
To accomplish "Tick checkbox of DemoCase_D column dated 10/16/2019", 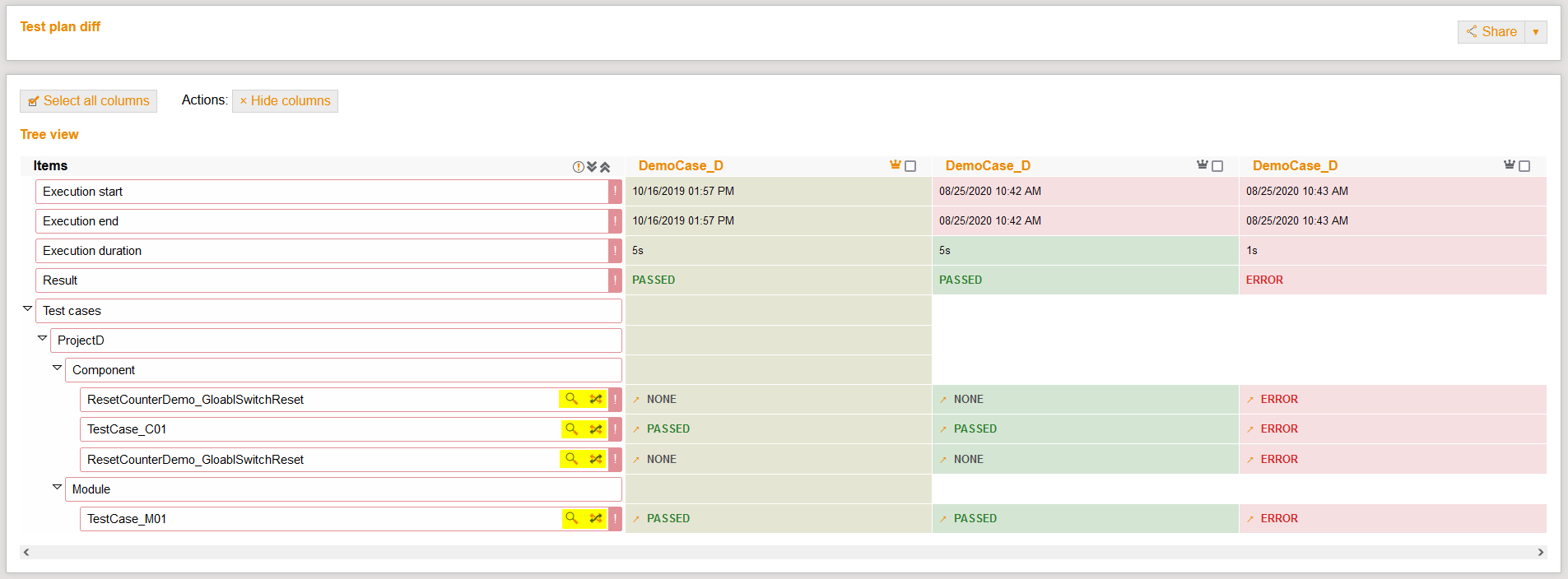I will [910, 166].
